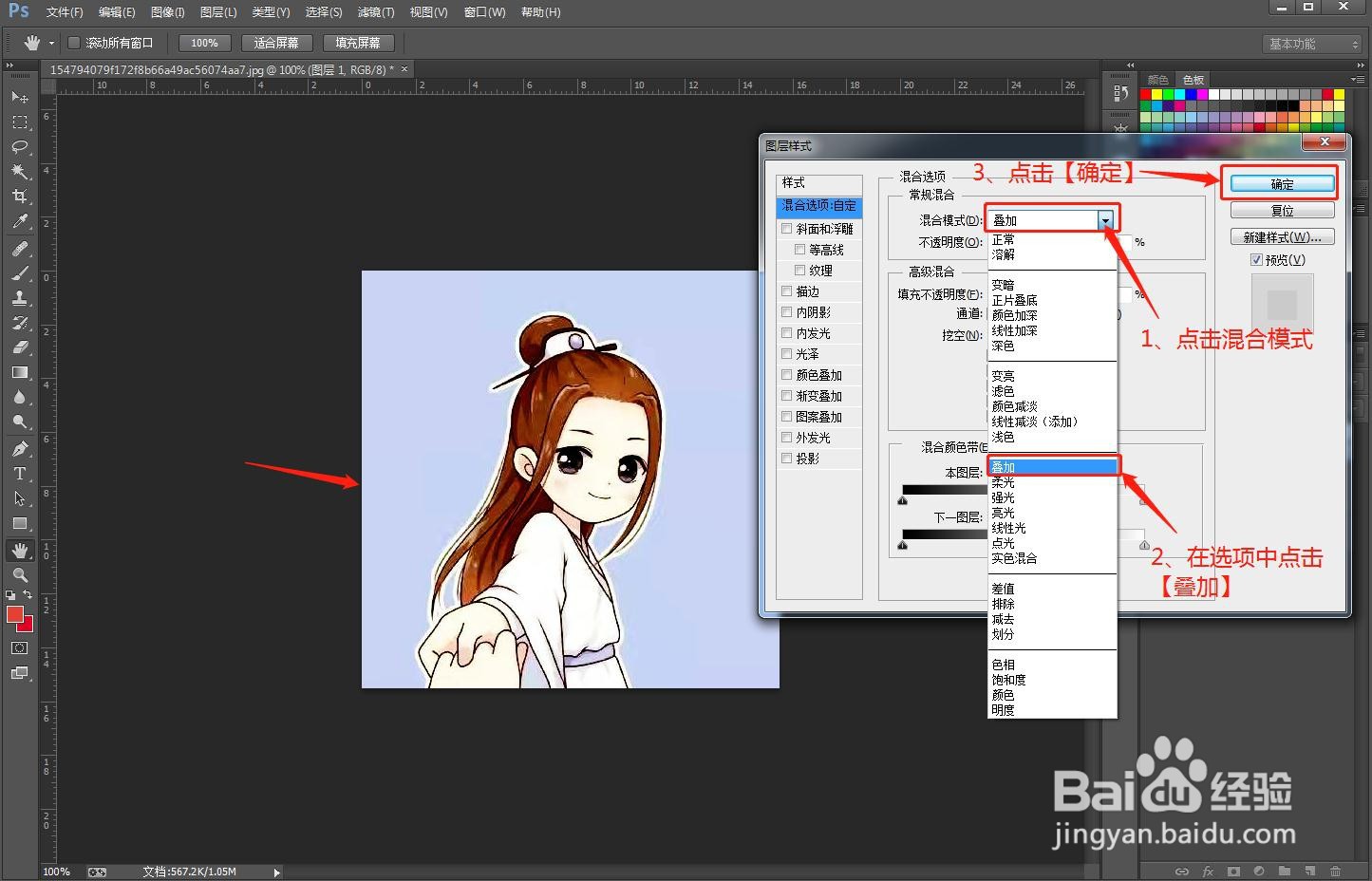Select the Pen tool

click(19, 449)
